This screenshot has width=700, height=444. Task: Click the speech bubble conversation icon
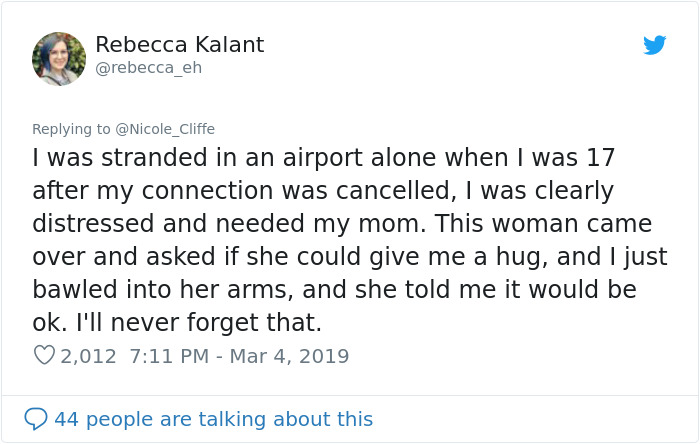(36, 418)
